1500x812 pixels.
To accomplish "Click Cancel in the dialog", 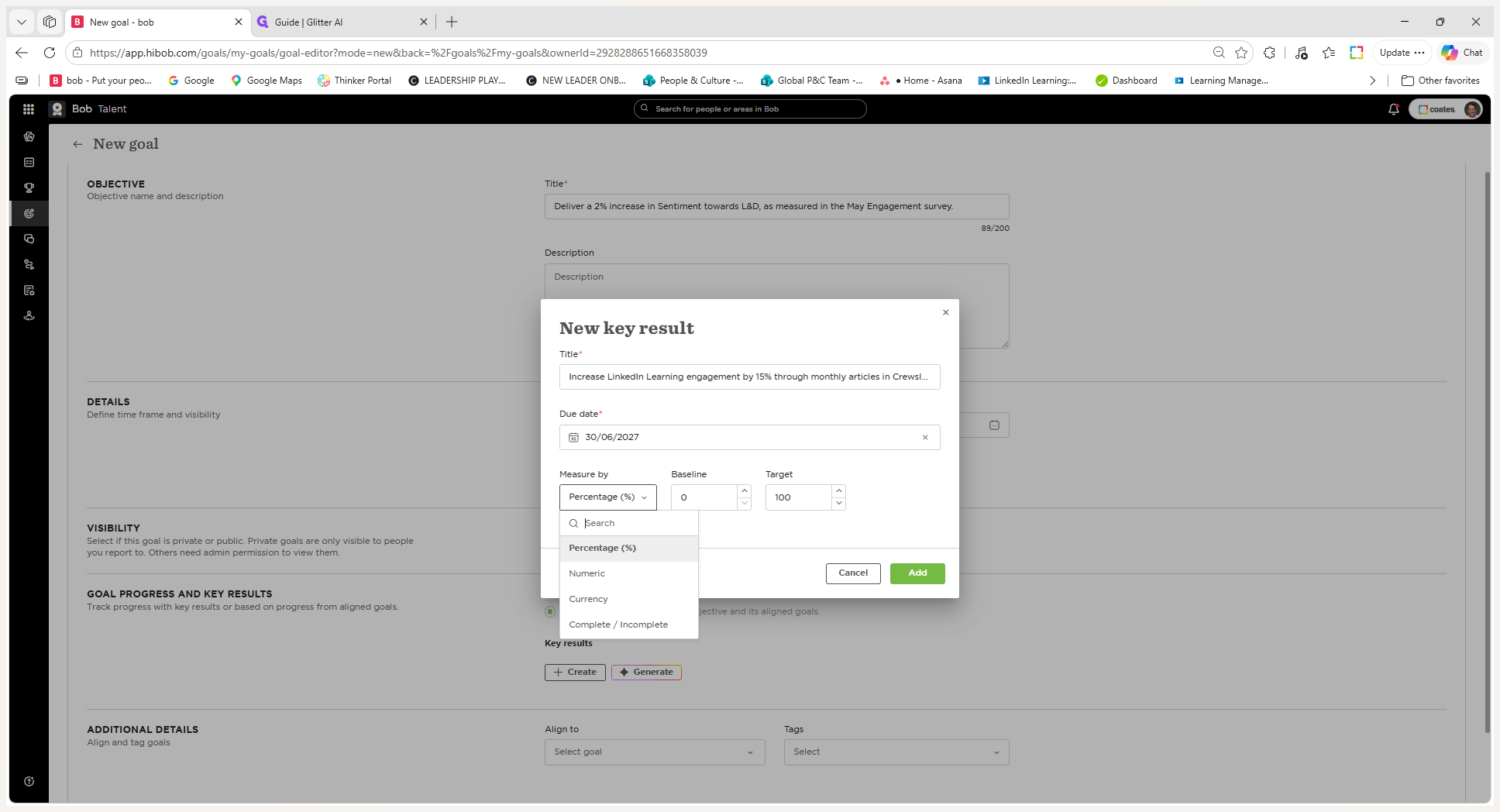I will [x=853, y=573].
